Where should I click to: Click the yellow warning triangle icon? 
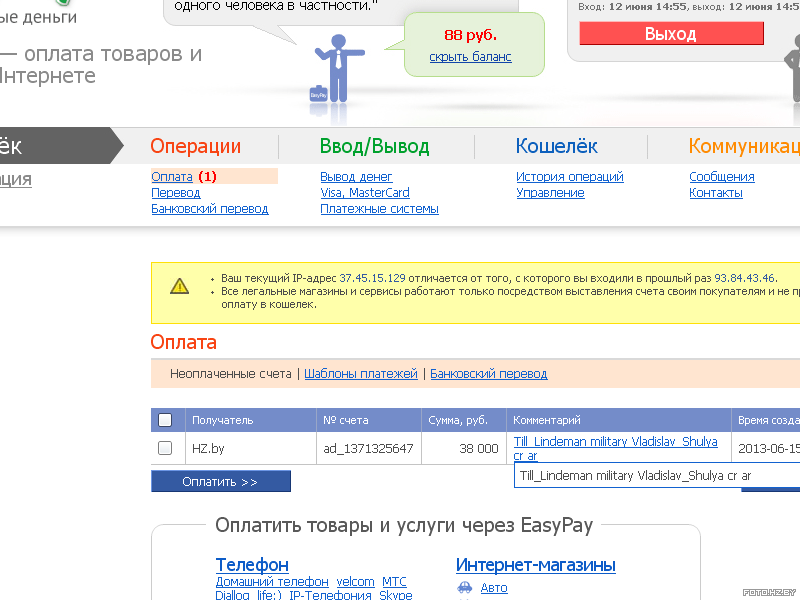point(179,286)
